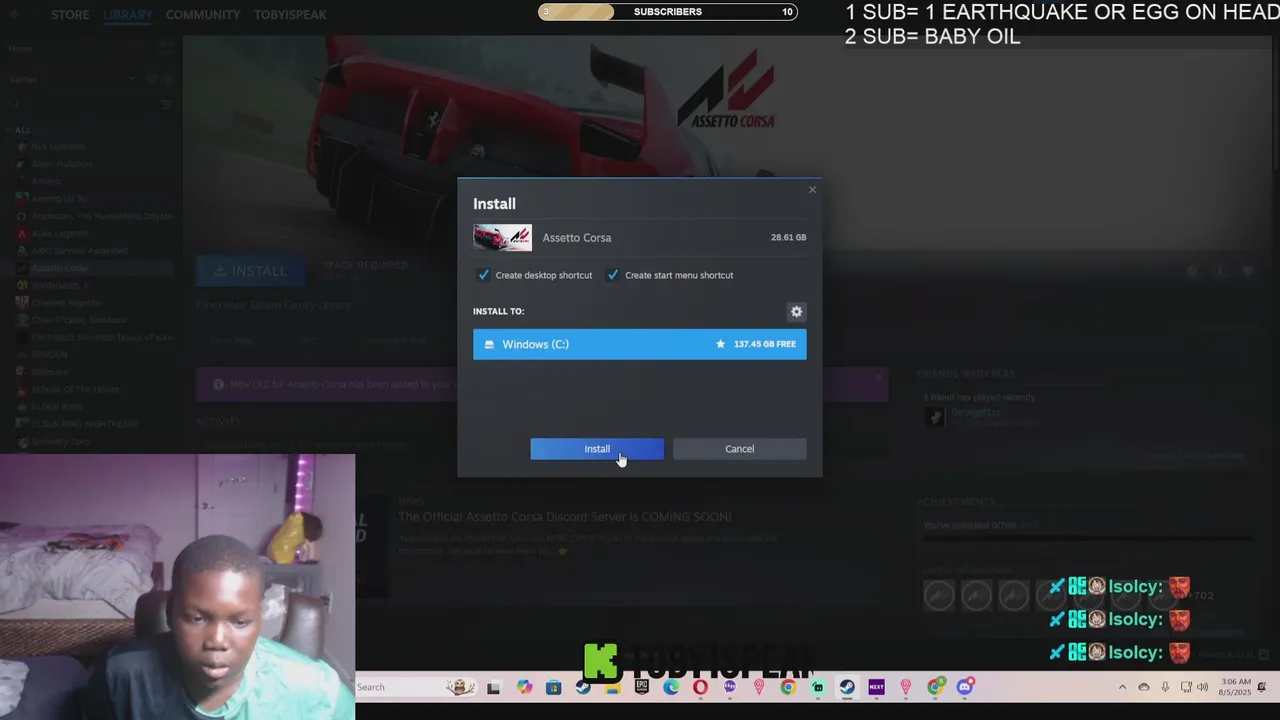The height and width of the screenshot is (720, 1280).
Task: Close the Install dialog with the X
Action: pos(812,190)
